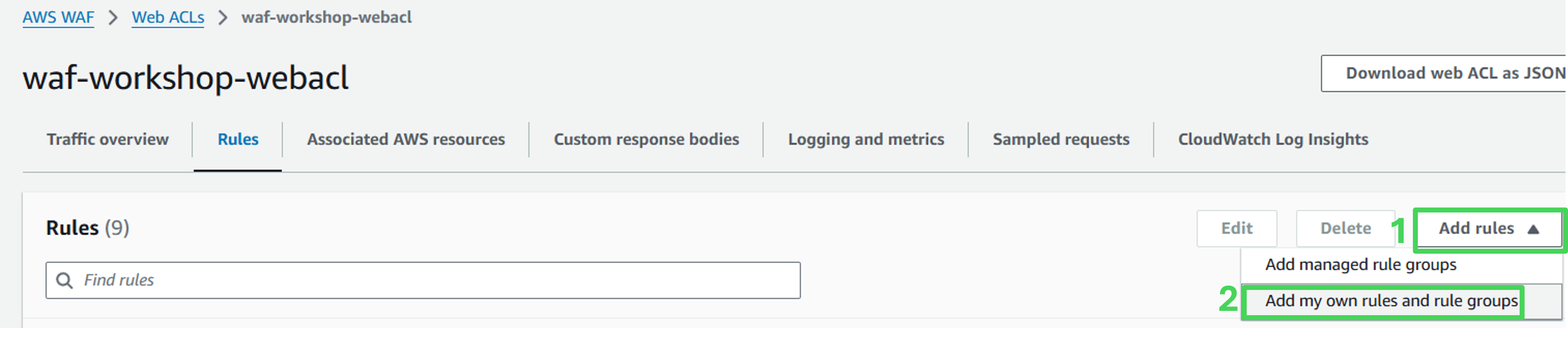The image size is (1568, 345).
Task: Switch to the Traffic overview tab
Action: click(108, 140)
